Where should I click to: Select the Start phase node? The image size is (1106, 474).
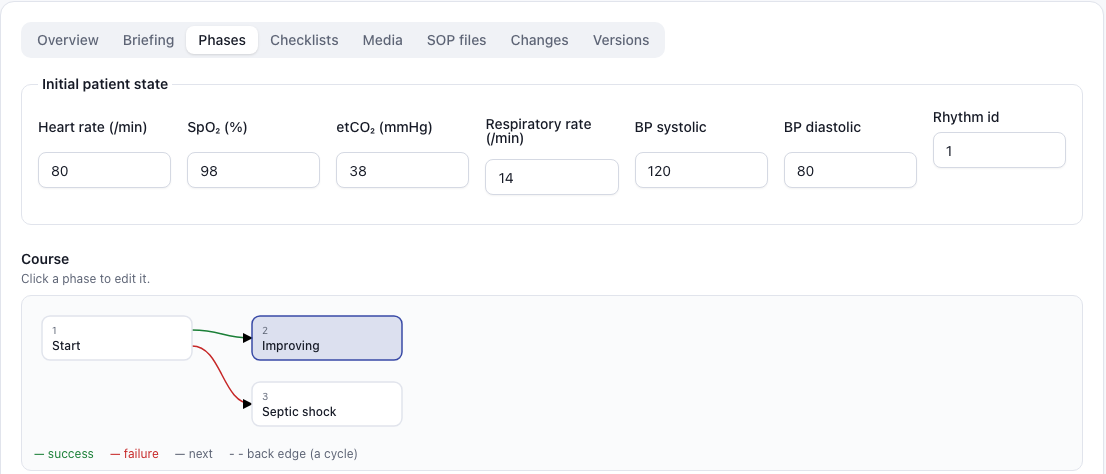(x=117, y=338)
